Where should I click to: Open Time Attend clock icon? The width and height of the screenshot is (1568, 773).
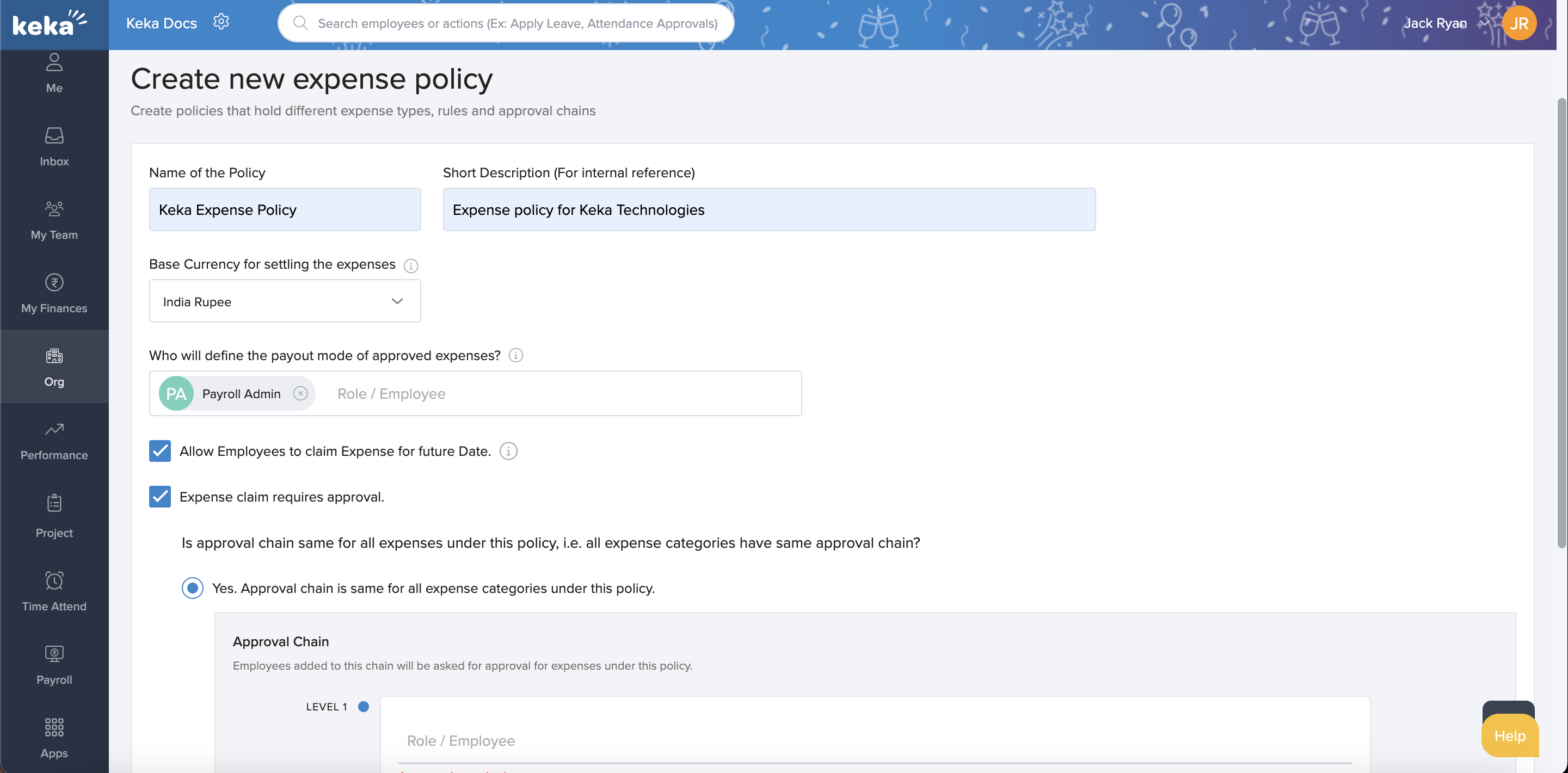pyautogui.click(x=54, y=580)
